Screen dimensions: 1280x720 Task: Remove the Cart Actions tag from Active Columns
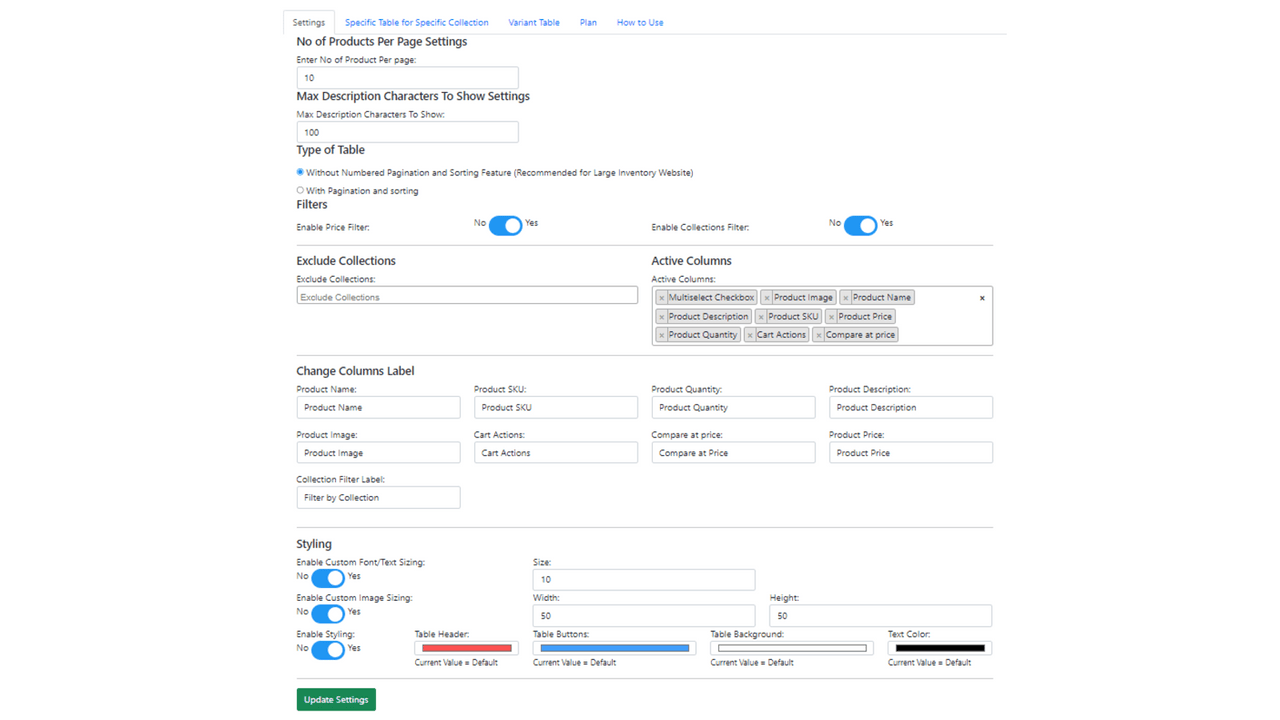[x=750, y=335]
